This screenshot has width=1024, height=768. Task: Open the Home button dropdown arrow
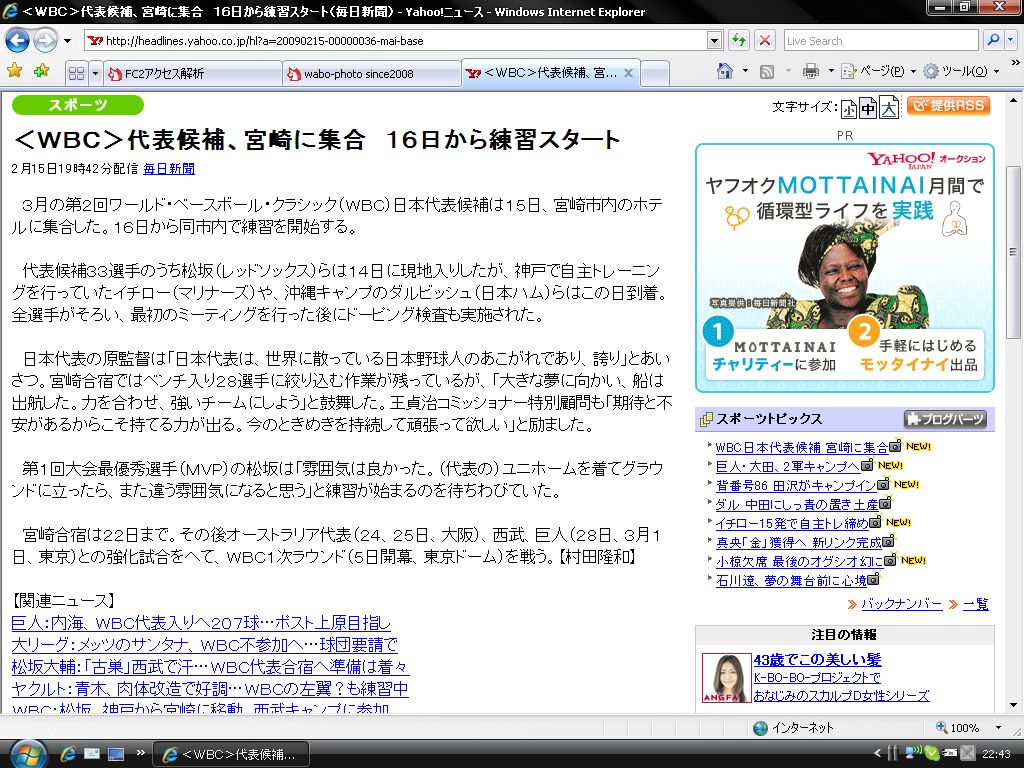pyautogui.click(x=745, y=71)
